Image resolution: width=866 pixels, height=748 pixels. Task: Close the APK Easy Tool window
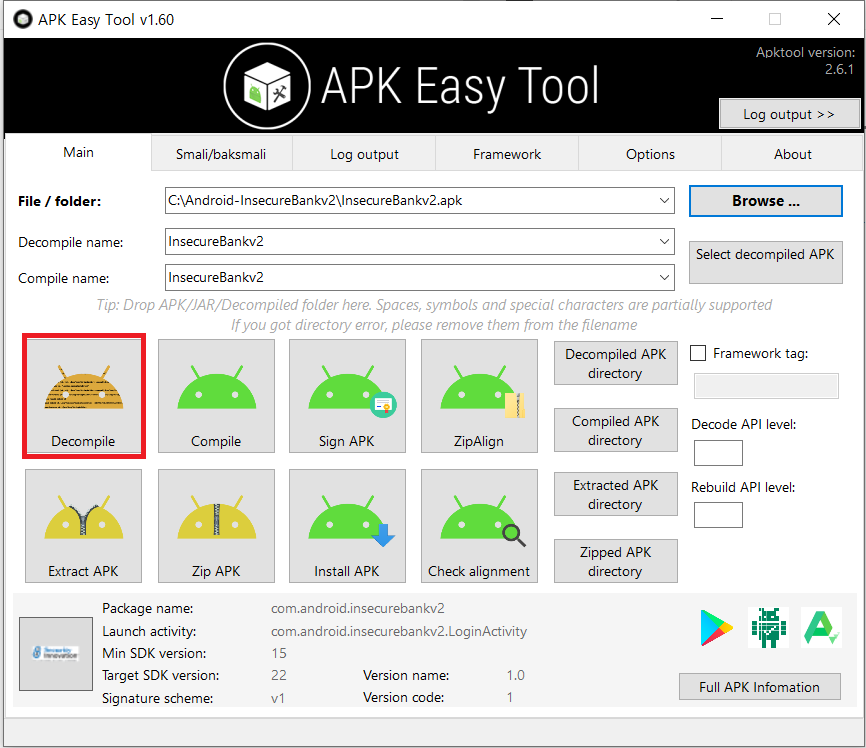pos(834,19)
